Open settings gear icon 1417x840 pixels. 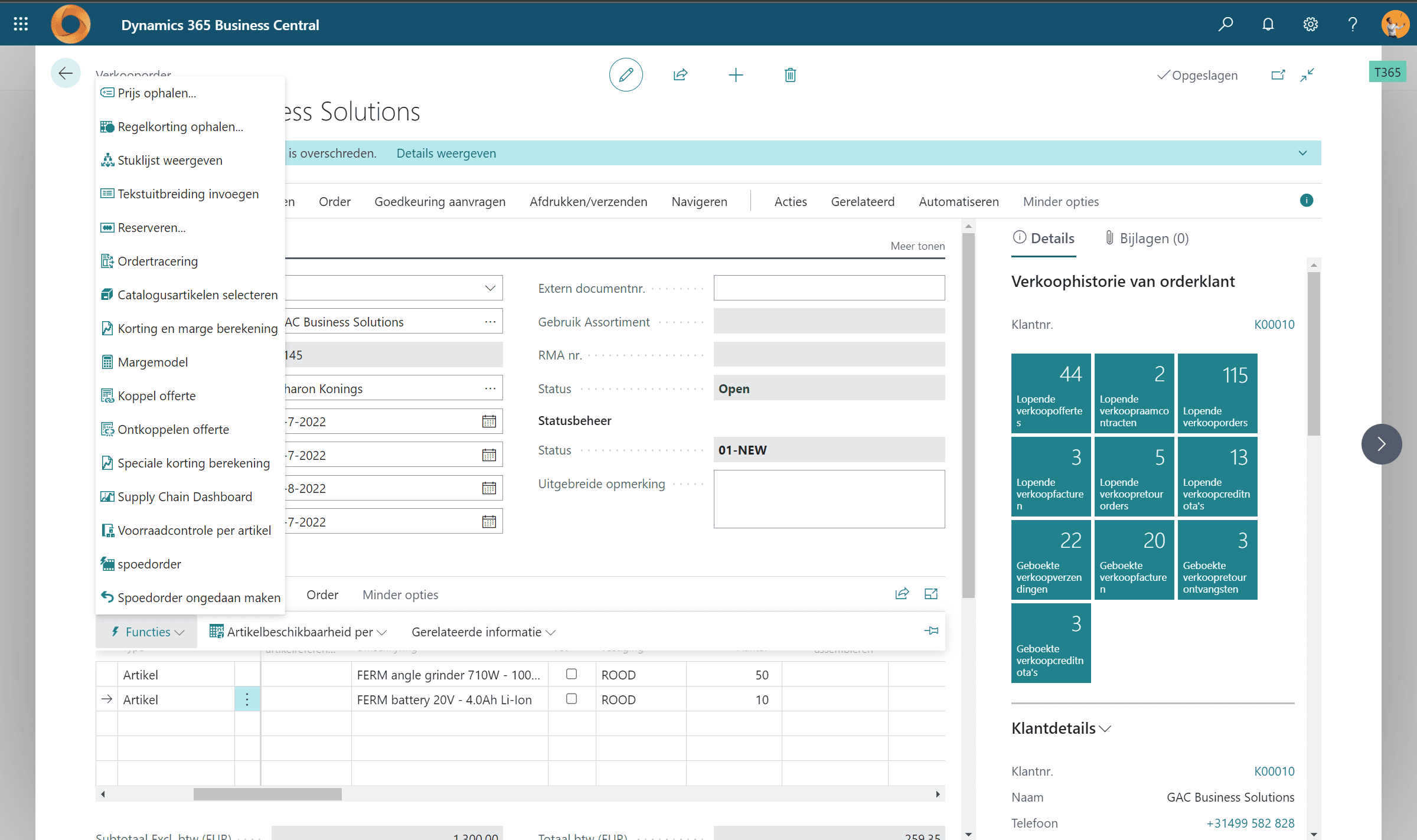(1311, 24)
